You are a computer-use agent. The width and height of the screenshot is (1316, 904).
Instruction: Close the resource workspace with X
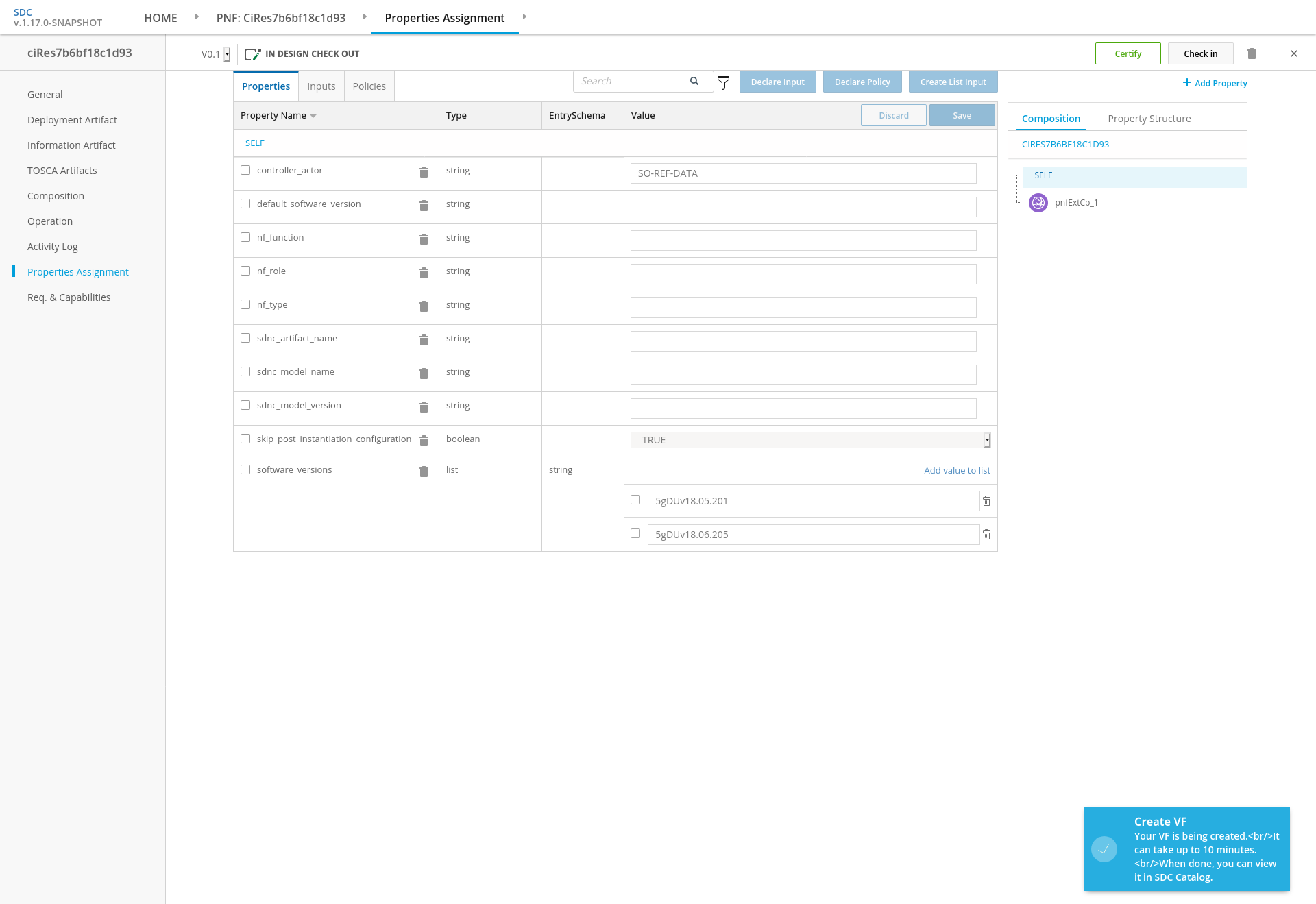[x=1294, y=53]
